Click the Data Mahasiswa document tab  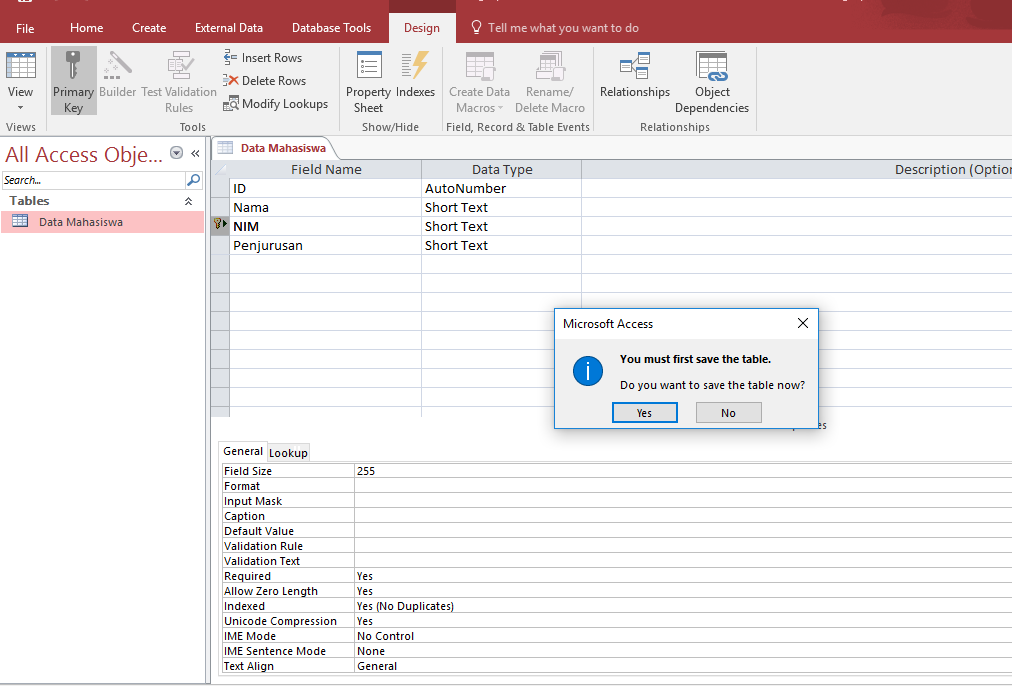[283, 148]
